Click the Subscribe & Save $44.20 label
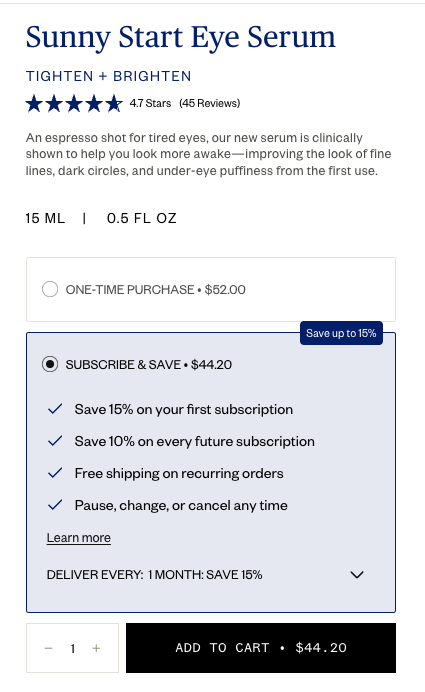 coord(149,365)
